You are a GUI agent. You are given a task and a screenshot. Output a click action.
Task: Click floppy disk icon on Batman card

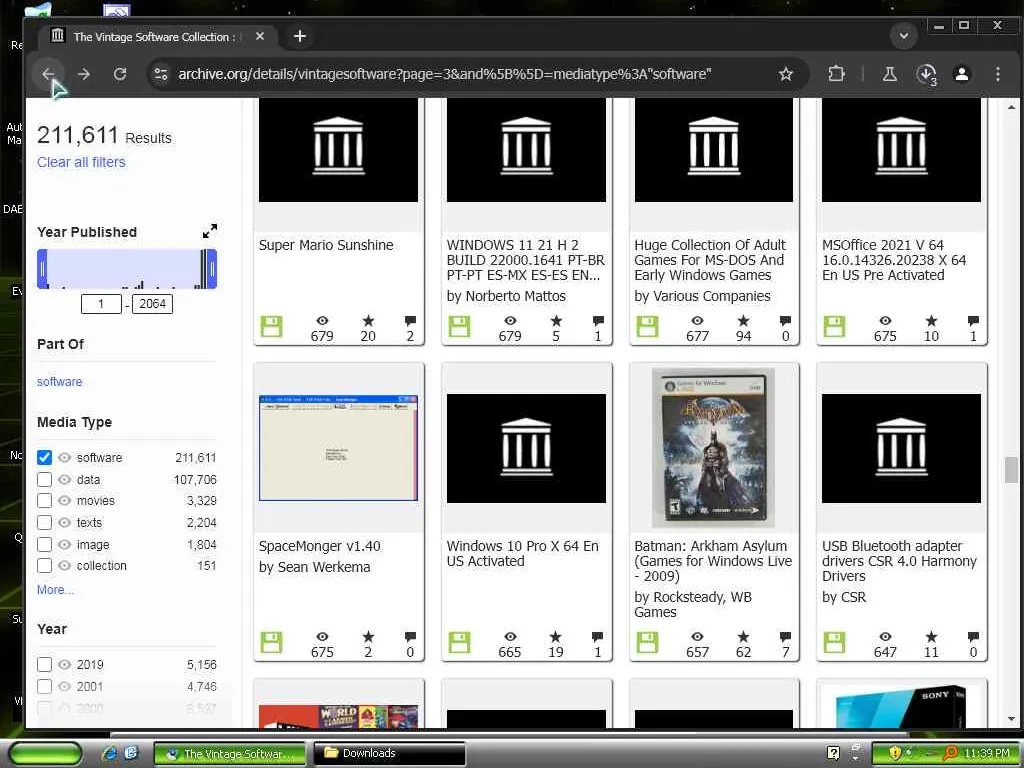tap(647, 643)
